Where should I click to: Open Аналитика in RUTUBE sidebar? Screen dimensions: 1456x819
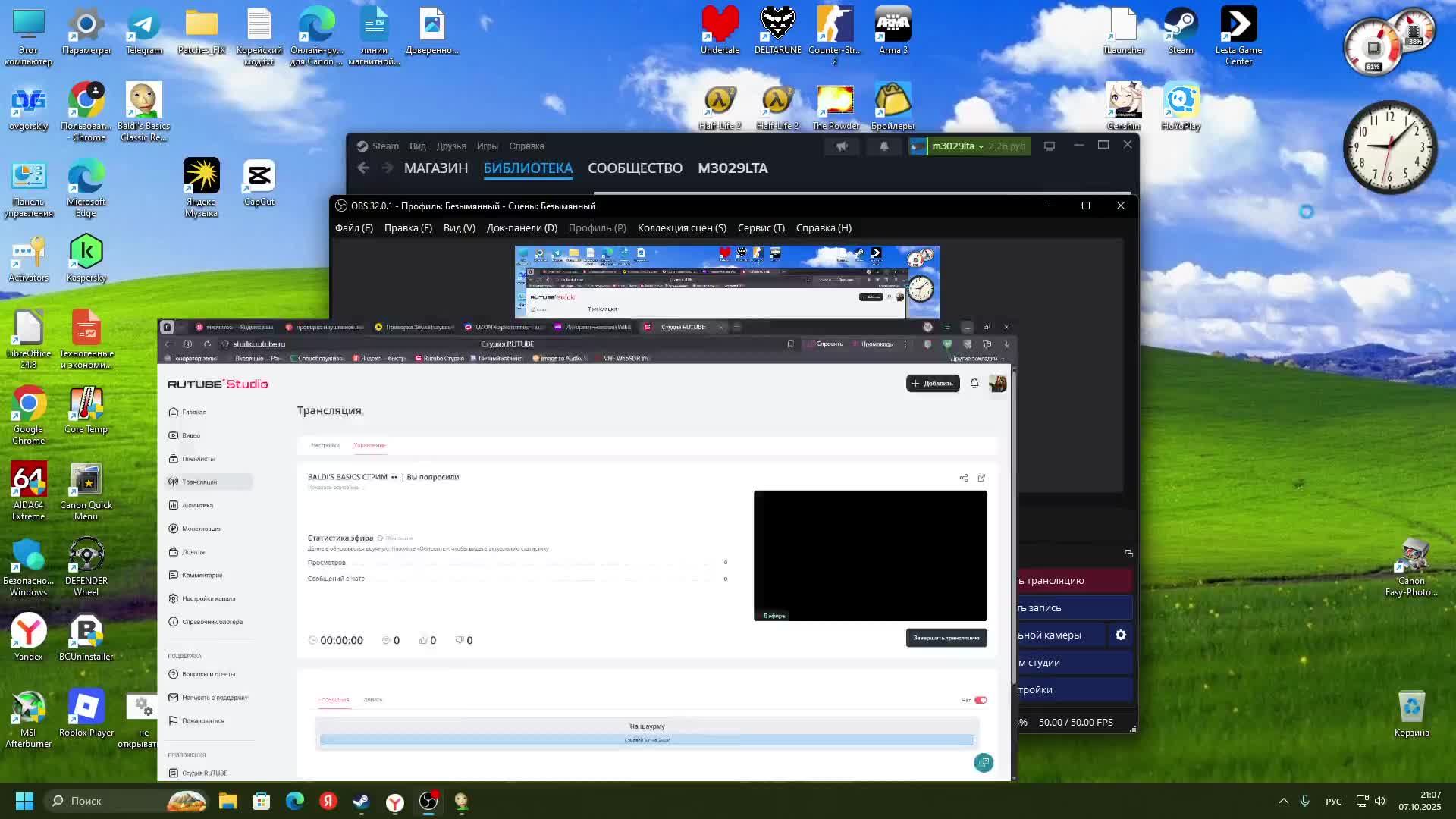tap(197, 505)
